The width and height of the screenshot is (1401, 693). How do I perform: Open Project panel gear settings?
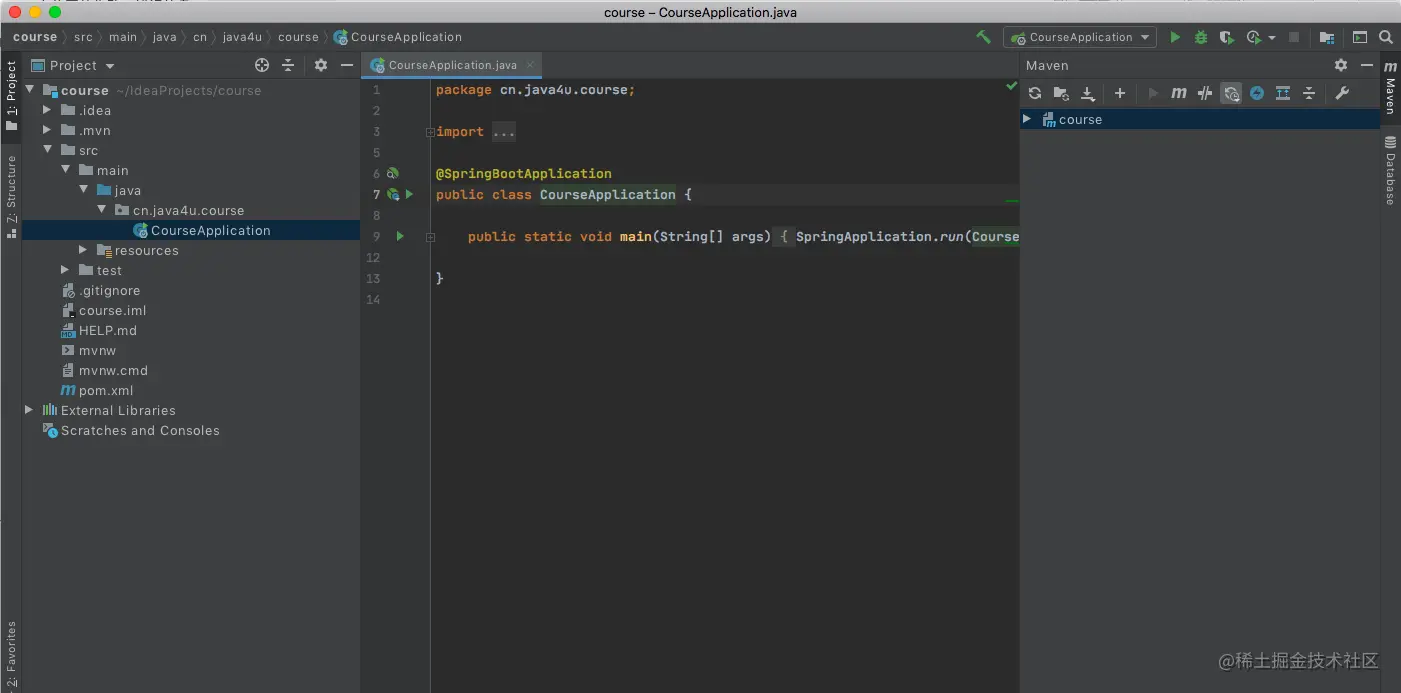(x=321, y=65)
